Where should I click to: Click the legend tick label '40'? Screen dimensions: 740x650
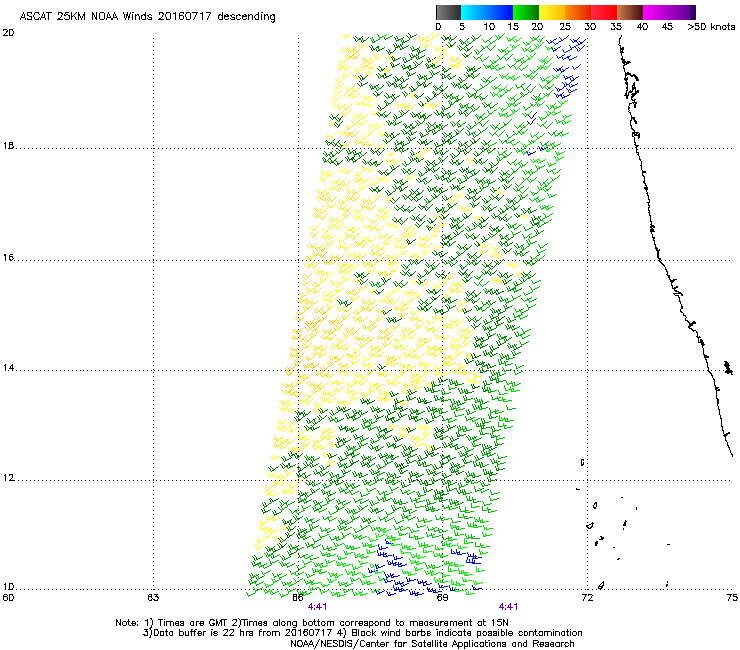[x=642, y=26]
